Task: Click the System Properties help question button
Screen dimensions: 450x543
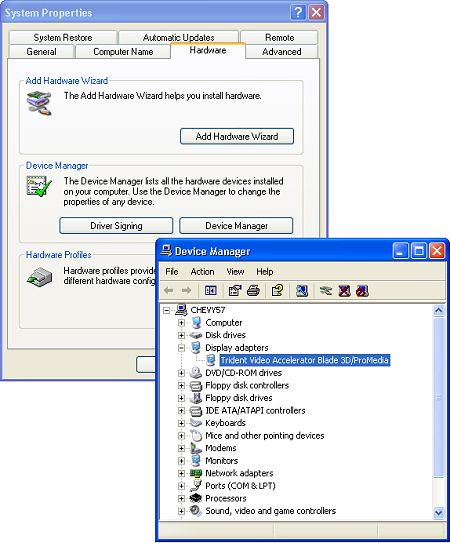Action: pos(298,12)
